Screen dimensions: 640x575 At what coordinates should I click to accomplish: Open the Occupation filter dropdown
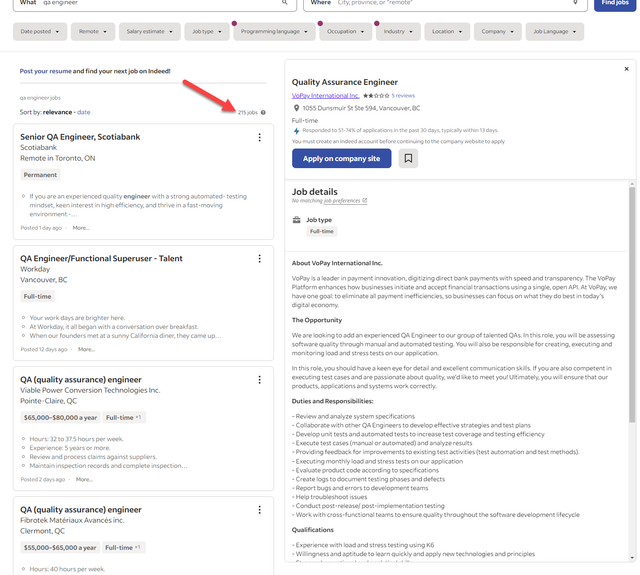pyautogui.click(x=346, y=31)
